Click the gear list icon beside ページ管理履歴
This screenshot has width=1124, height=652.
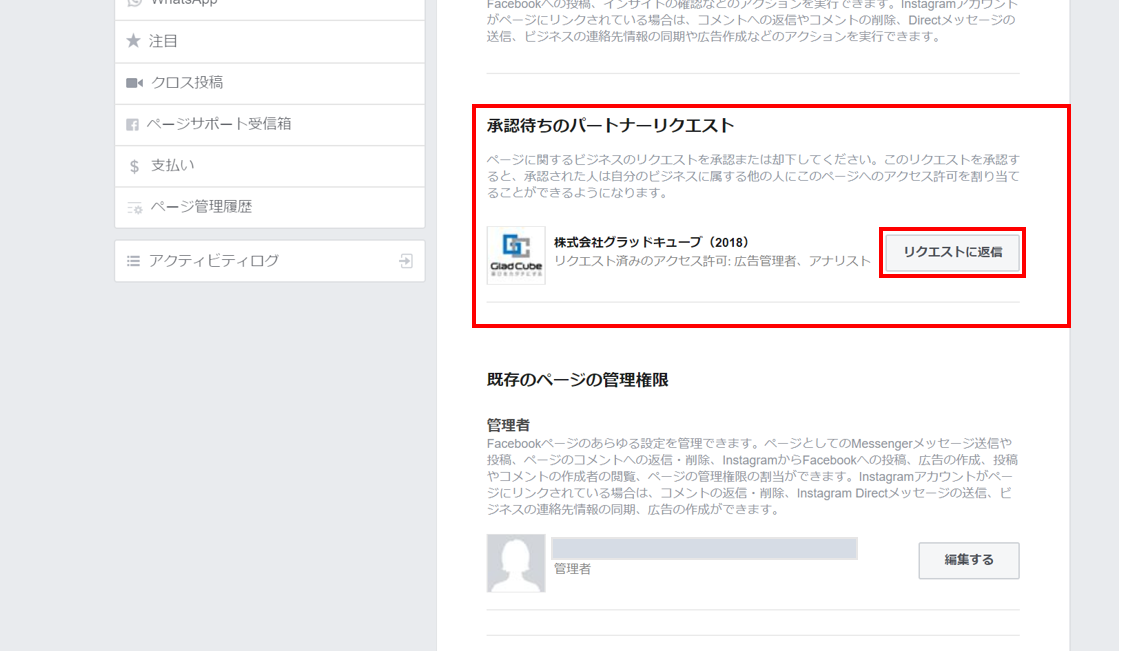tap(134, 208)
